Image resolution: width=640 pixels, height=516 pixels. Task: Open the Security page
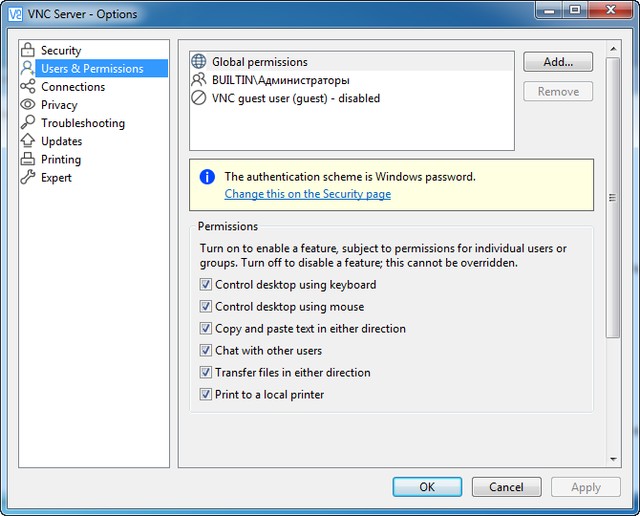pyautogui.click(x=61, y=50)
